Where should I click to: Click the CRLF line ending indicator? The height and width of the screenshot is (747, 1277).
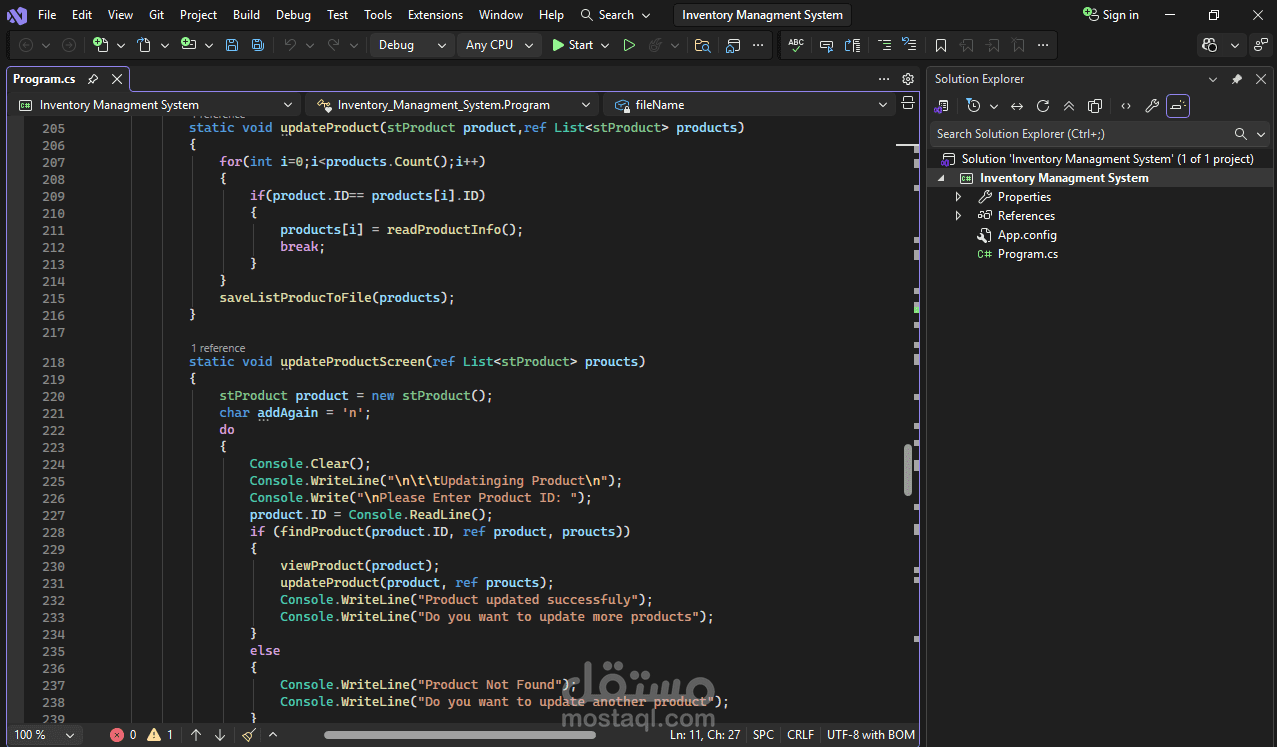tap(800, 735)
